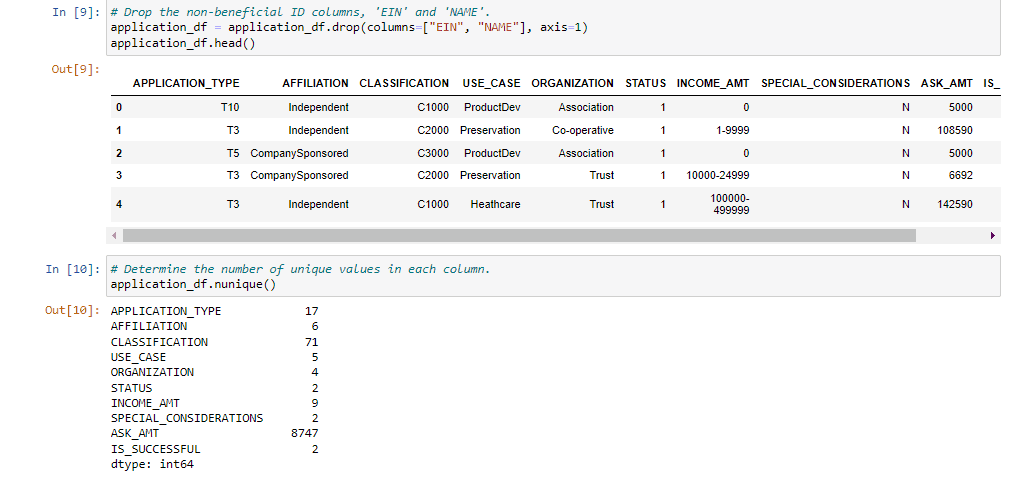This screenshot has height=480, width=1017.
Task: Click the comment about unique values
Action: pyautogui.click(x=301, y=269)
